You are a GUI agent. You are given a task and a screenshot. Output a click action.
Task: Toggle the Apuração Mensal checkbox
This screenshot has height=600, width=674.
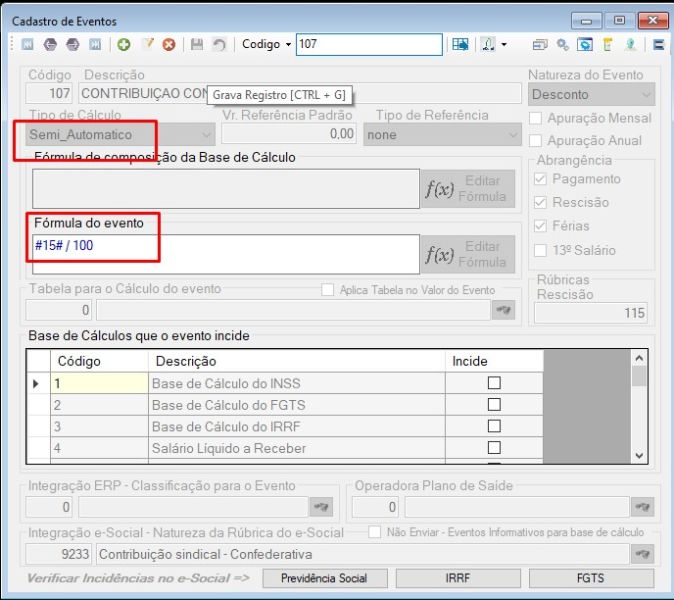535,118
